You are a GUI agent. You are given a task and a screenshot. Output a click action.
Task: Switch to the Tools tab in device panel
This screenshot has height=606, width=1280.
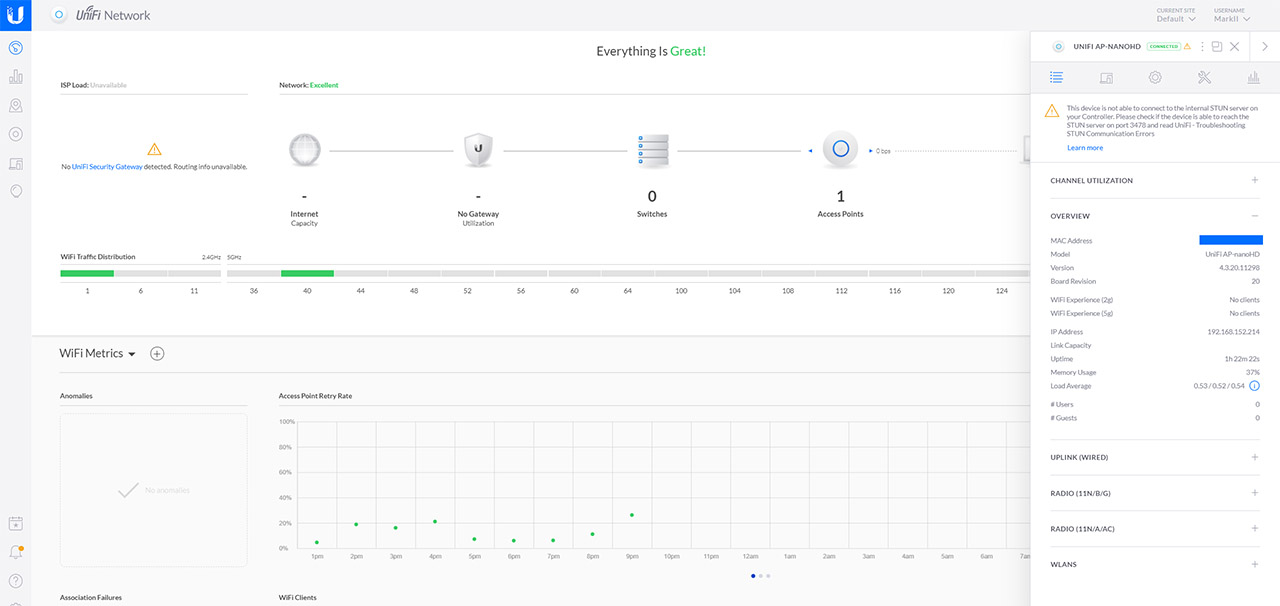point(1204,77)
